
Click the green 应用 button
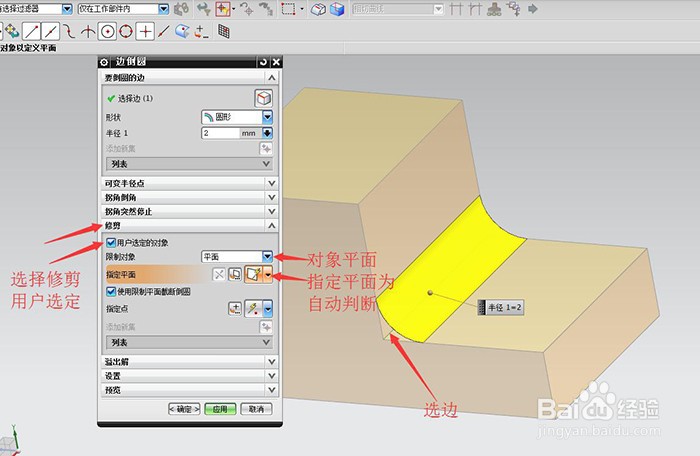coord(220,409)
